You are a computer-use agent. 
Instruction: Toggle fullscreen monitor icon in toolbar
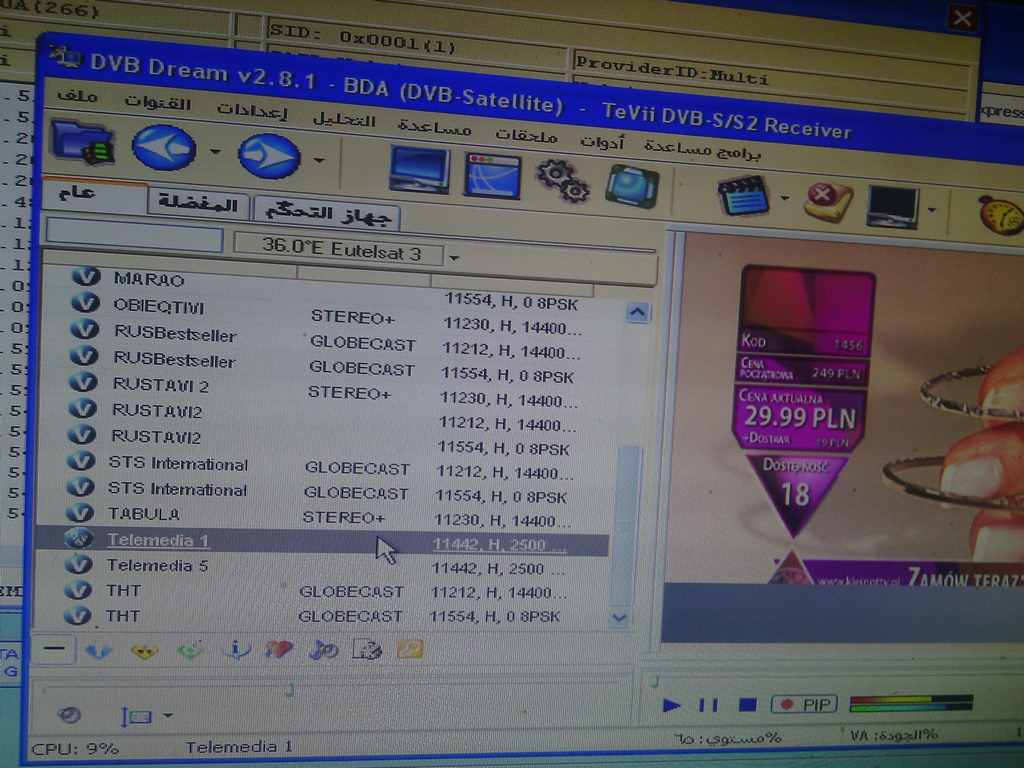pos(419,170)
